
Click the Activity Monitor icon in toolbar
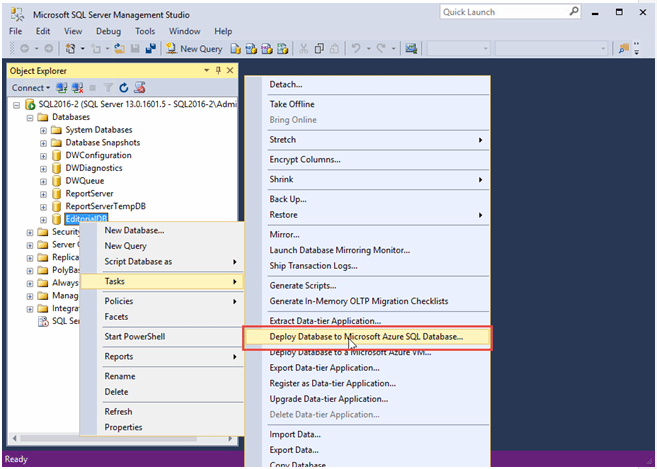point(411,49)
